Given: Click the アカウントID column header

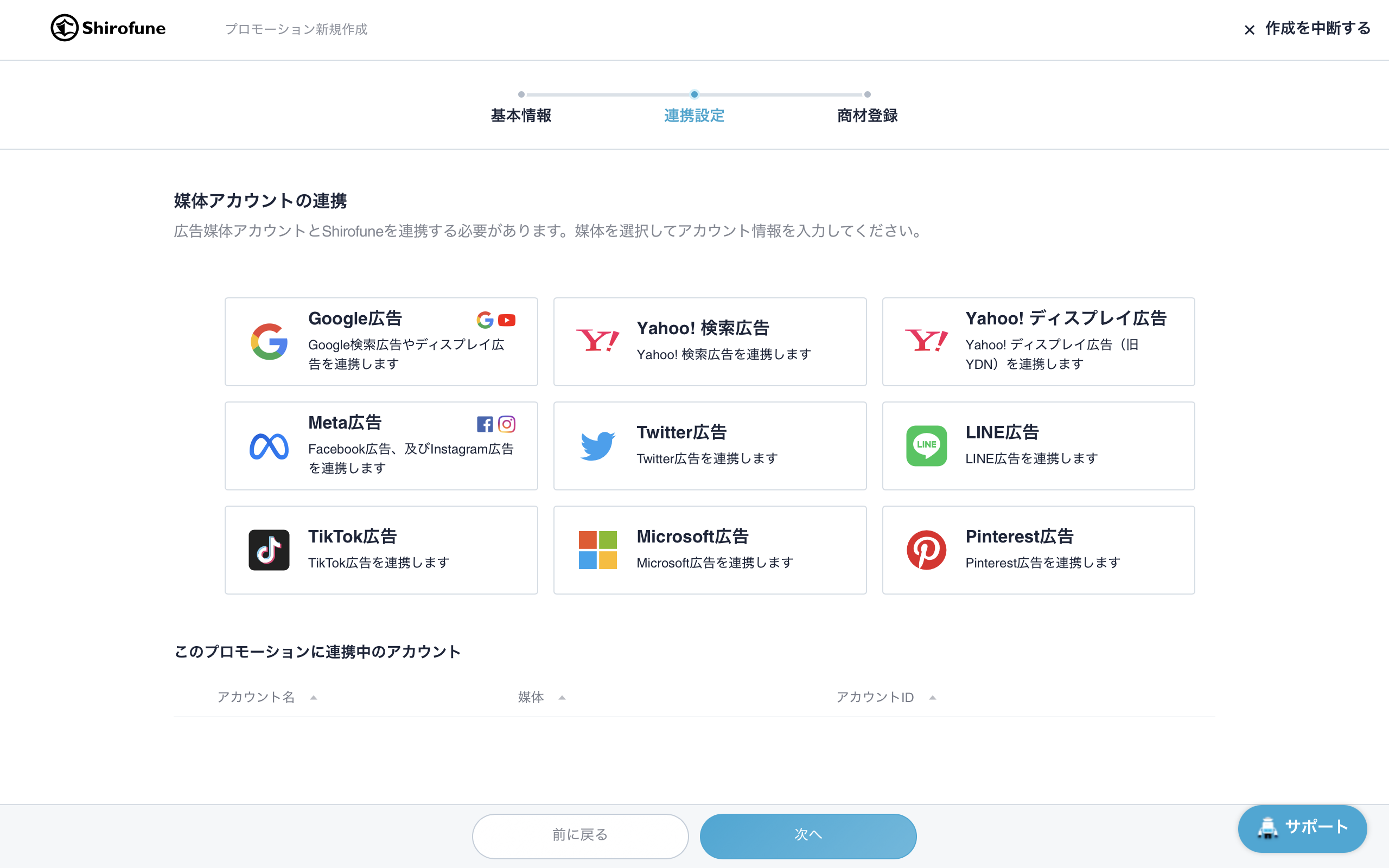Looking at the screenshot, I should 875,697.
